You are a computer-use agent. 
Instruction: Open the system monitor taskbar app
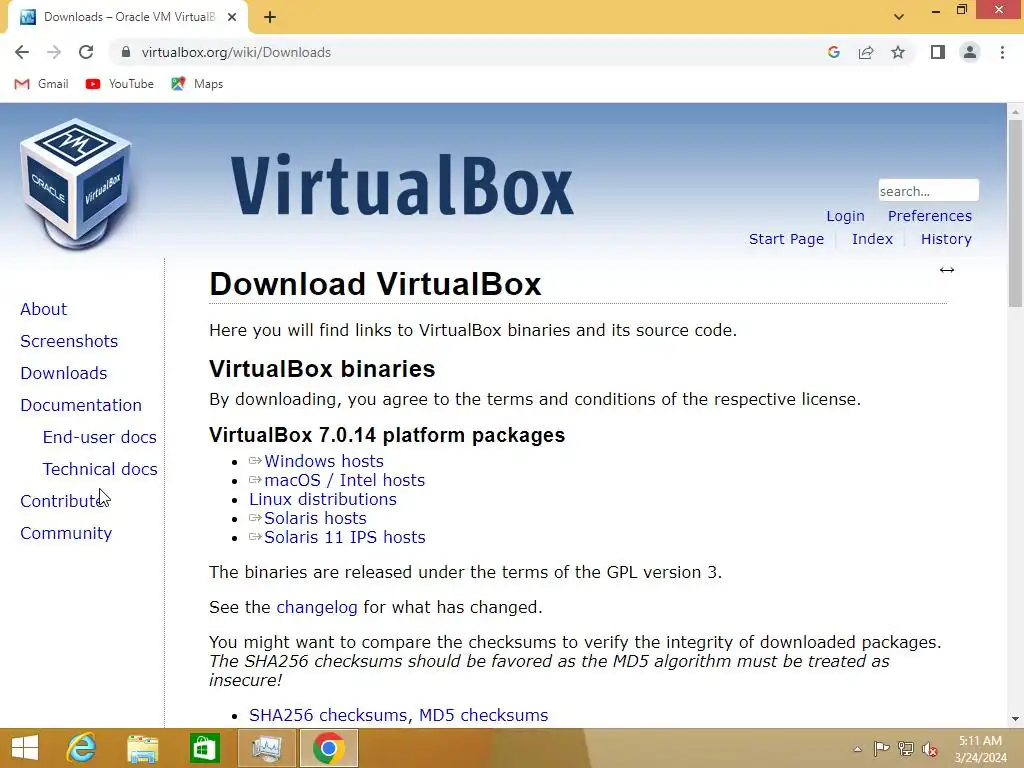pos(266,748)
